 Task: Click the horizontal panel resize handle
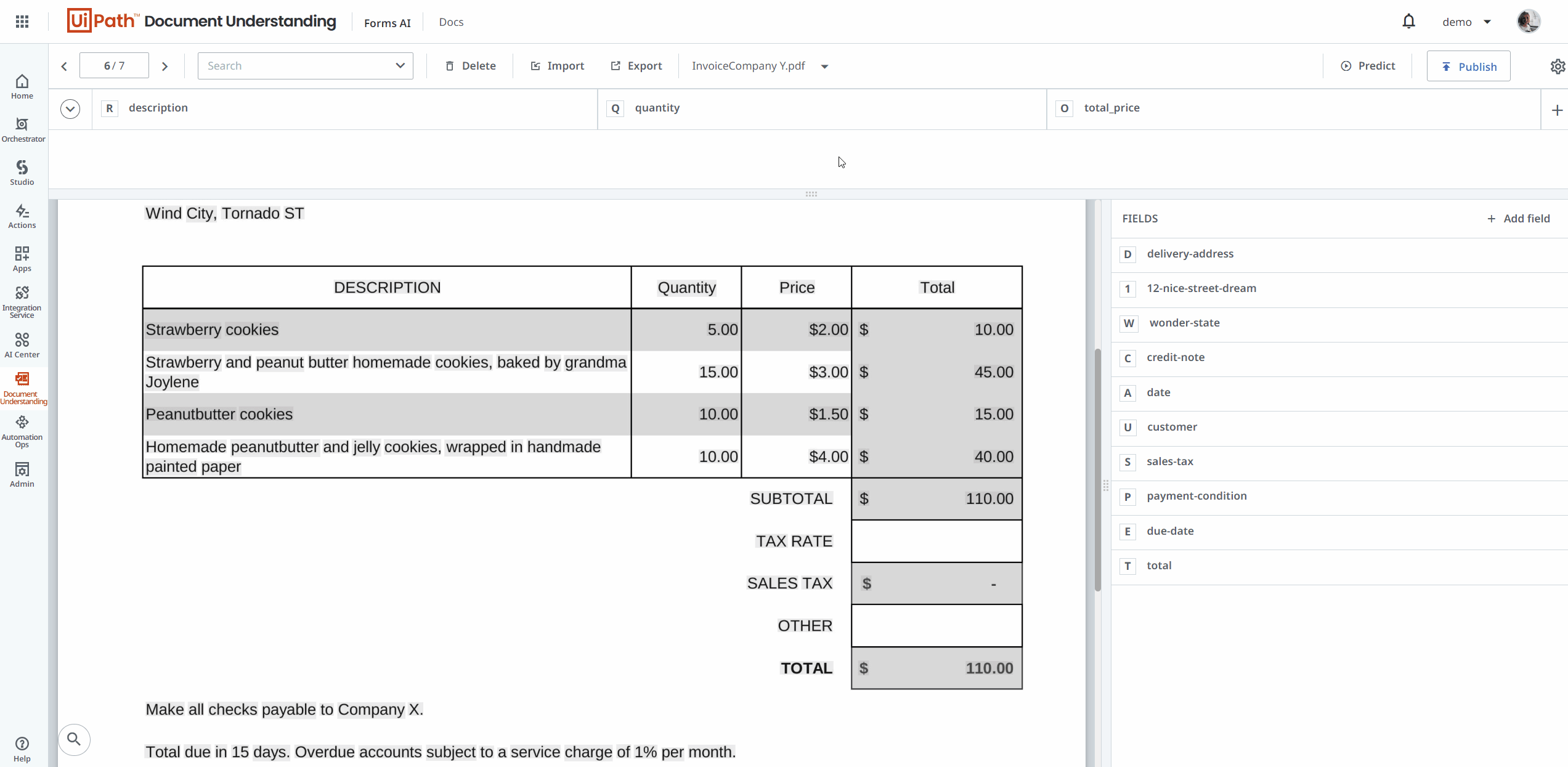[811, 194]
